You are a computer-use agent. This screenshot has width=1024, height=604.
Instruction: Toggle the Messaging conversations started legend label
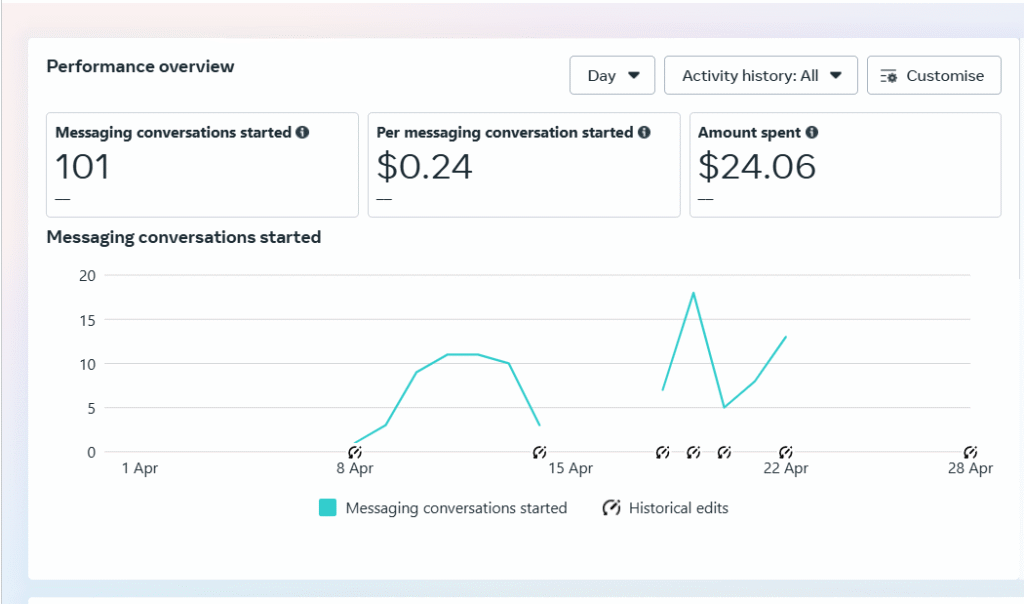pos(456,508)
